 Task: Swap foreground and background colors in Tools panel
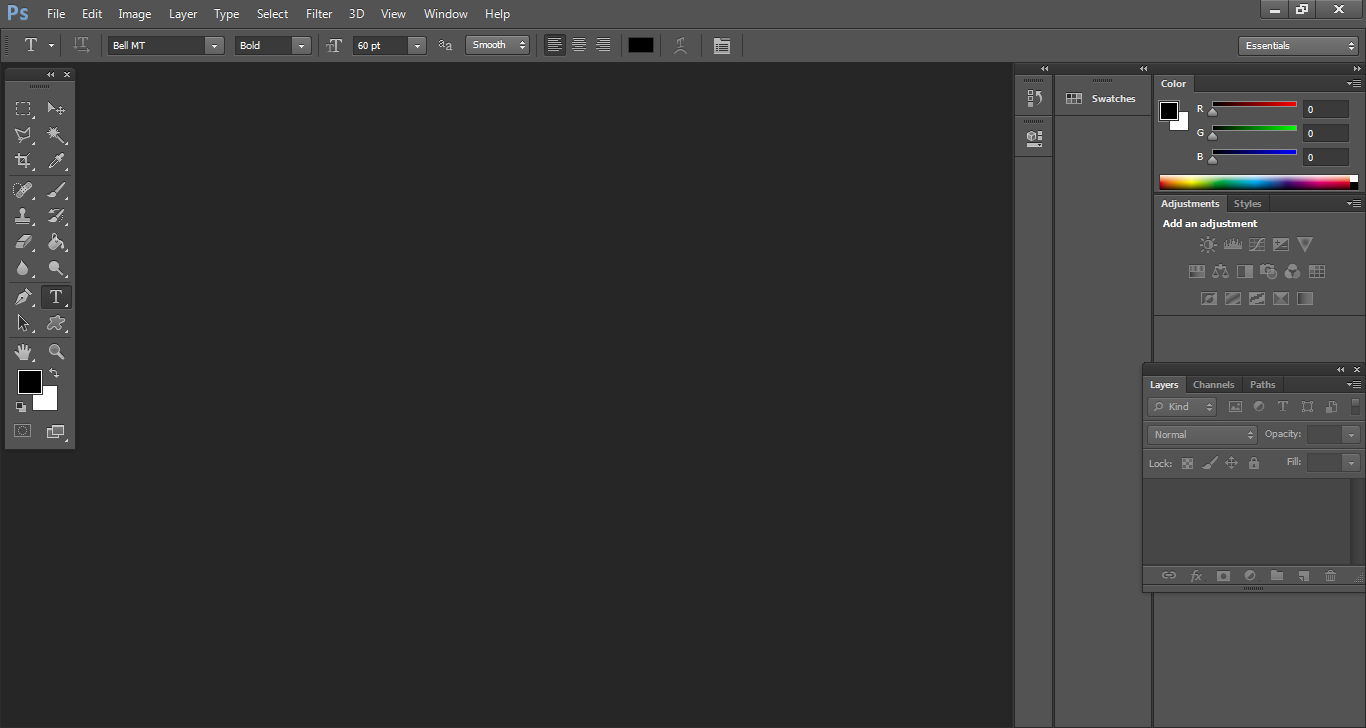(54, 373)
